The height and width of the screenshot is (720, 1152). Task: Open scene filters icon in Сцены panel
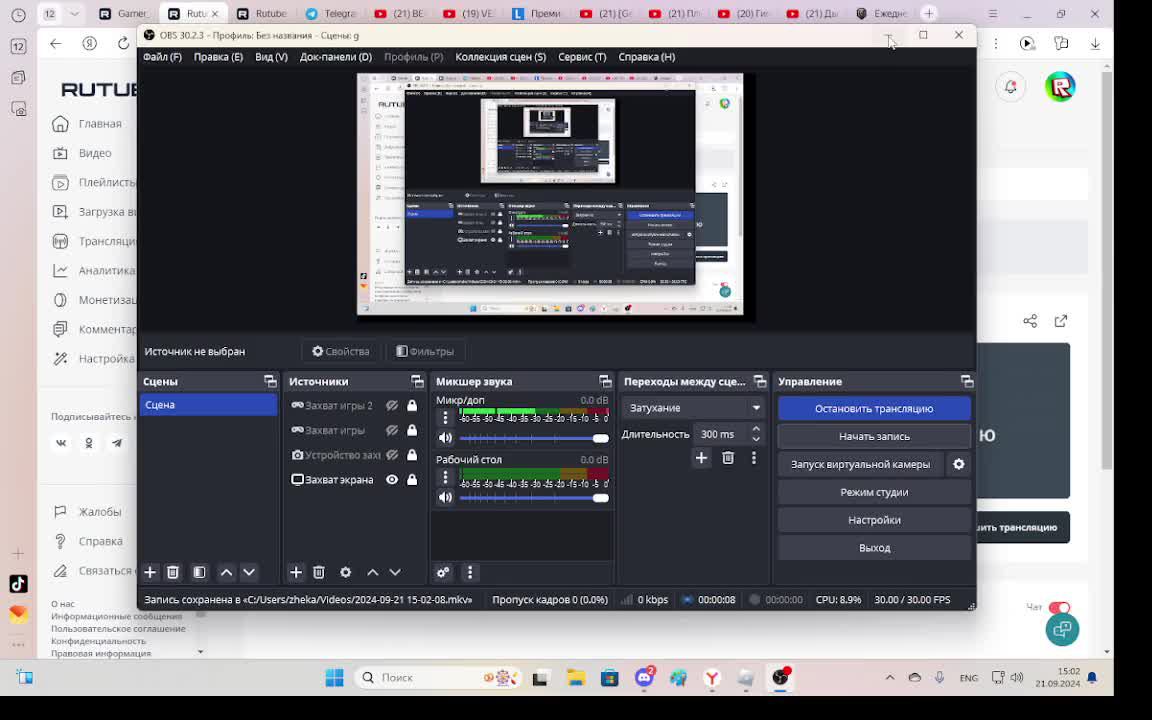pyautogui.click(x=199, y=572)
